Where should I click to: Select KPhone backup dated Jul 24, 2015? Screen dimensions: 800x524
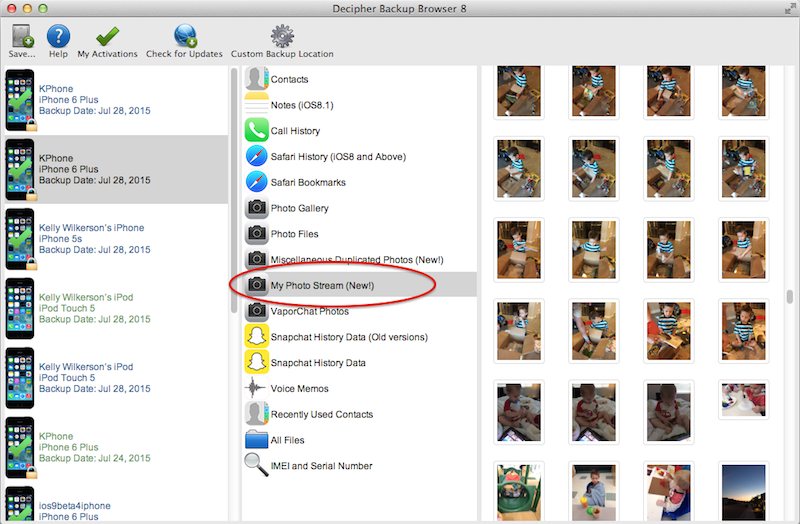click(116, 447)
